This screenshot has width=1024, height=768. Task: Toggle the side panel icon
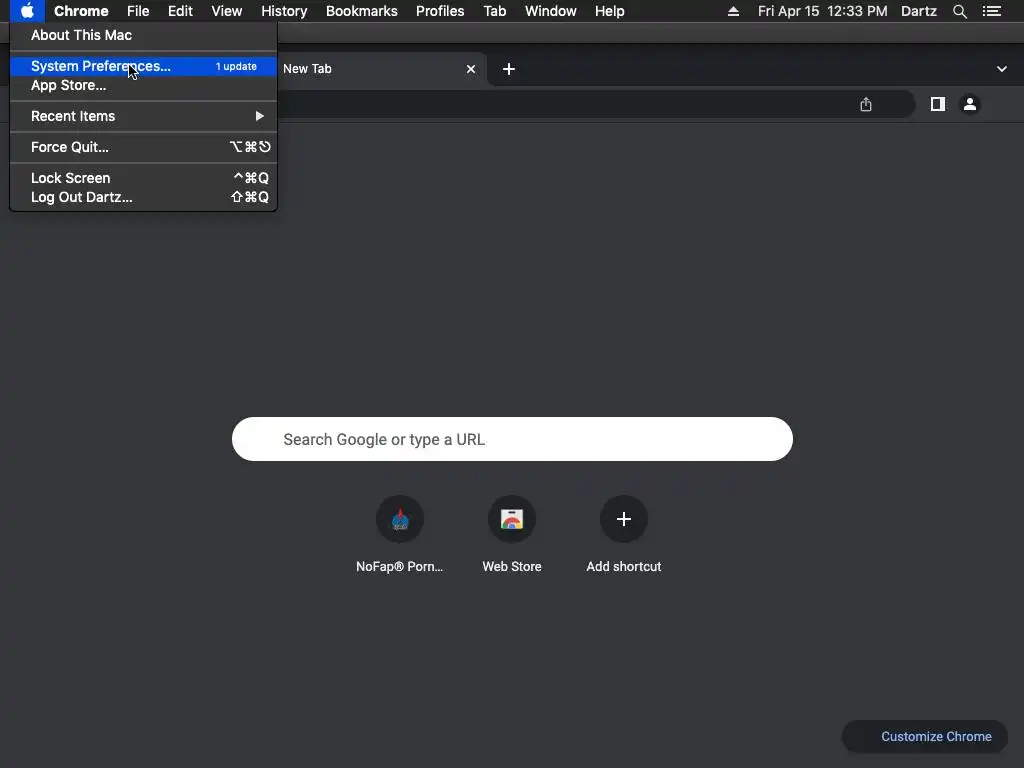point(938,104)
